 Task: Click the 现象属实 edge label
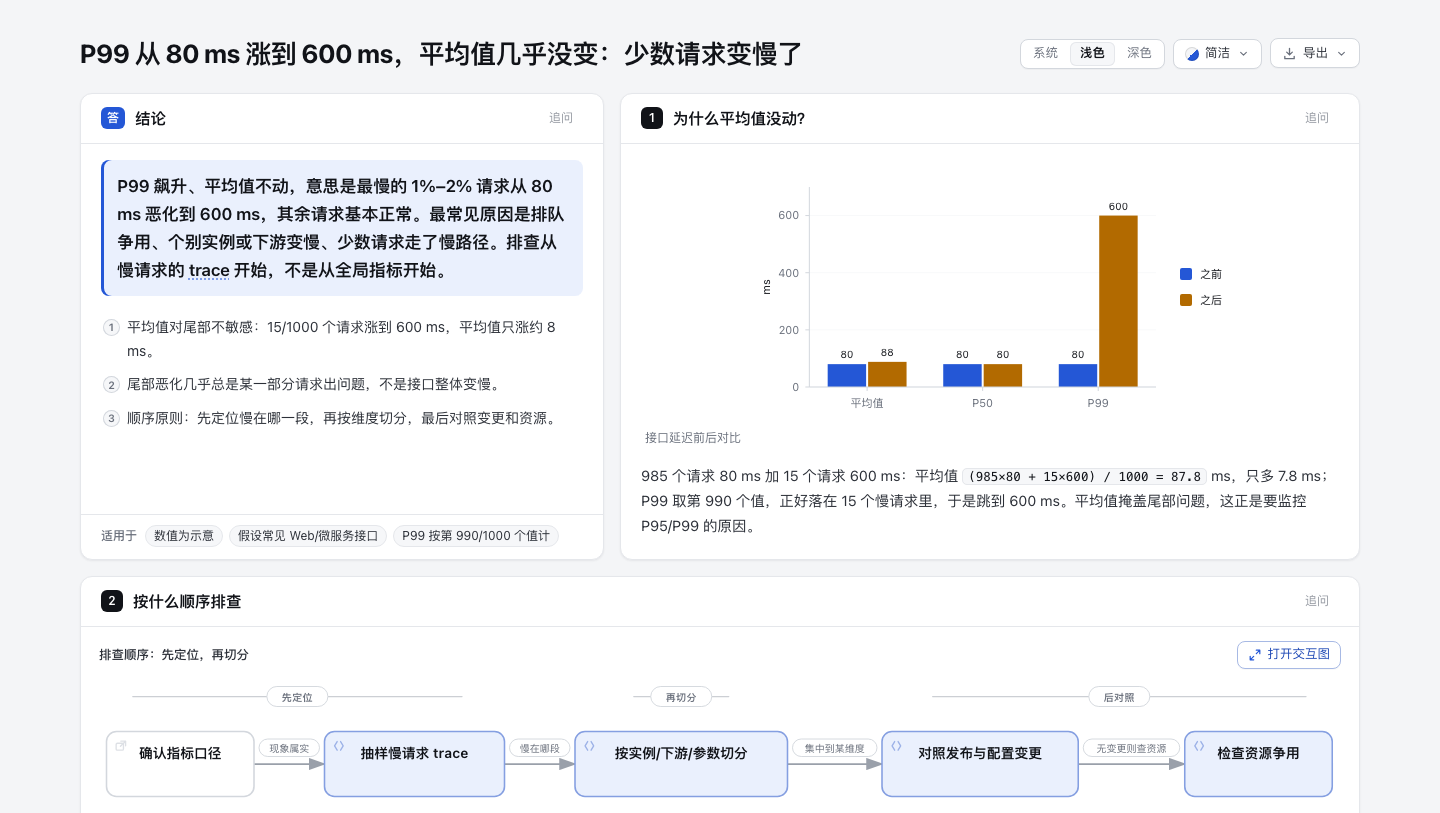[x=290, y=748]
